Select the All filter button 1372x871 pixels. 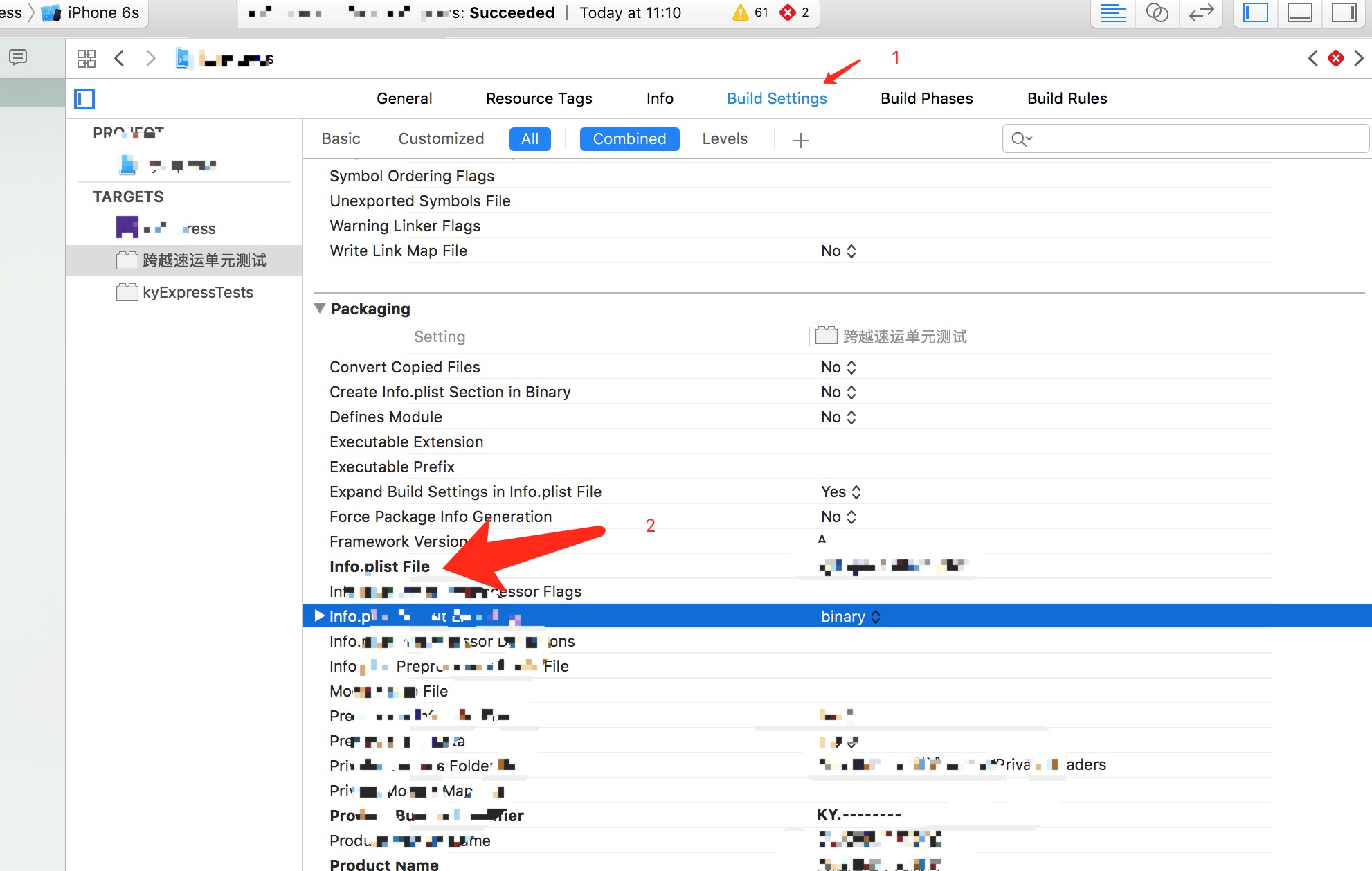click(529, 139)
